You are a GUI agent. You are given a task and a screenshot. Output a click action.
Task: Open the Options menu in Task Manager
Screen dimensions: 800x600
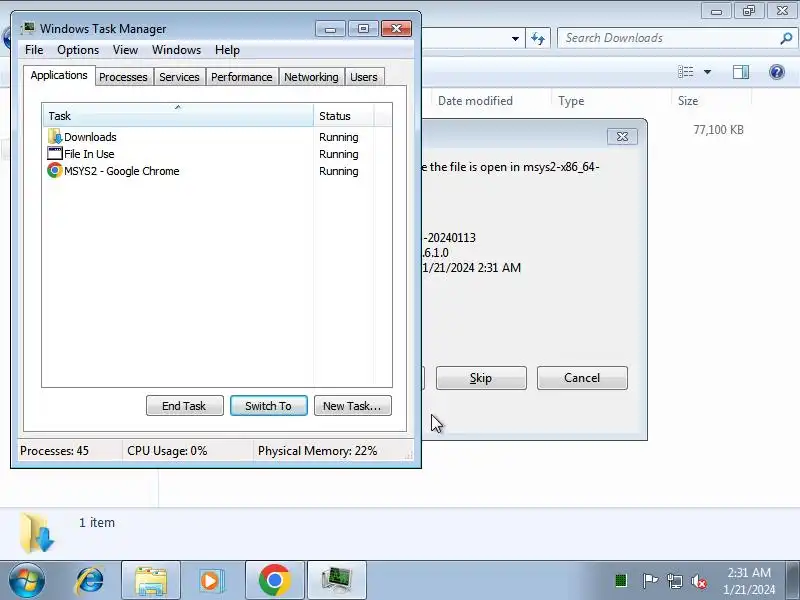click(x=78, y=50)
